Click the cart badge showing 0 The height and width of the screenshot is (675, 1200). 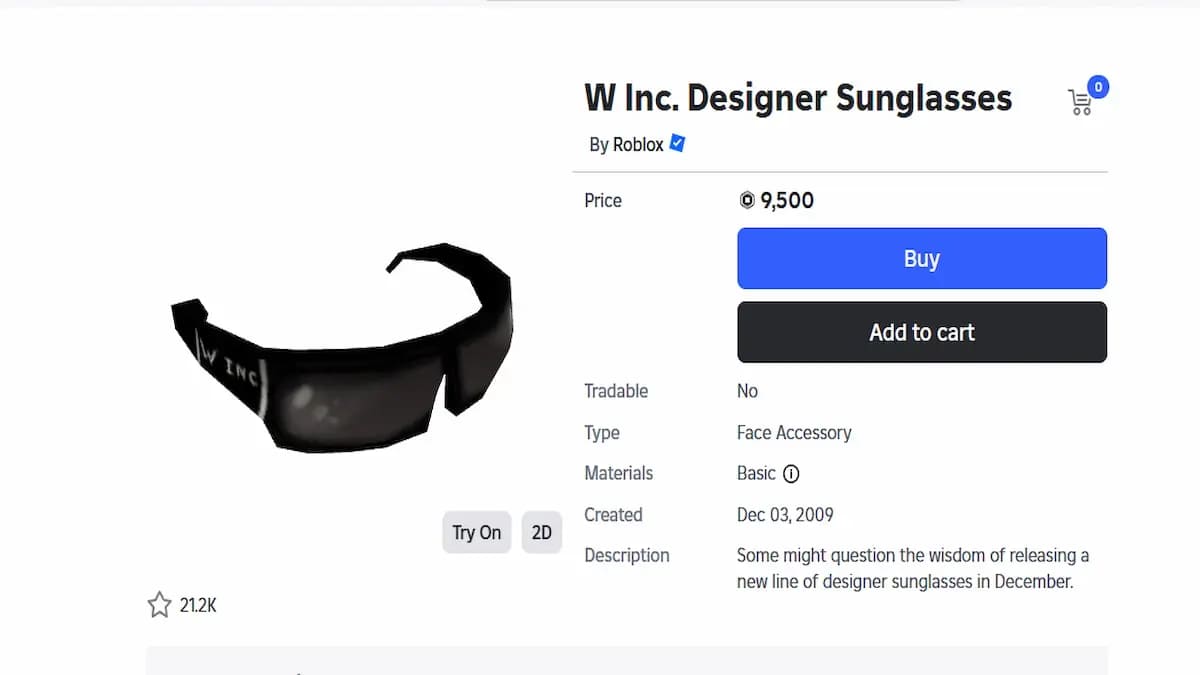click(x=1098, y=87)
